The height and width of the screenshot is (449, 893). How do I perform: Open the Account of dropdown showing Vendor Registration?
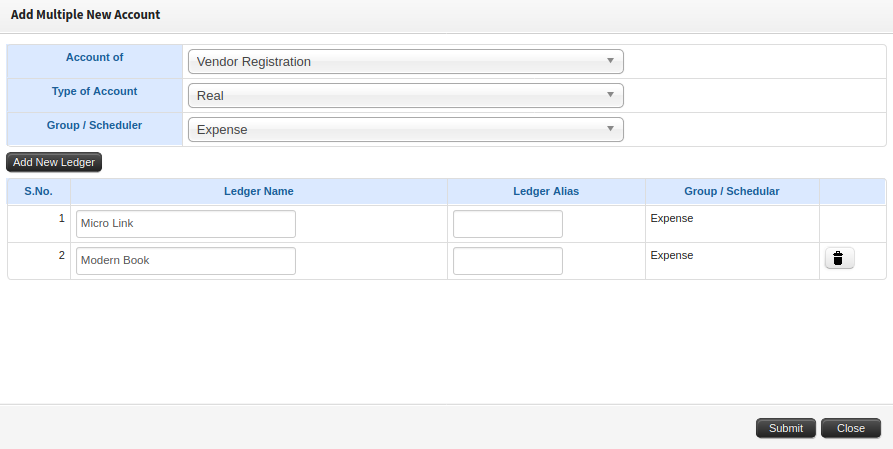(x=405, y=62)
